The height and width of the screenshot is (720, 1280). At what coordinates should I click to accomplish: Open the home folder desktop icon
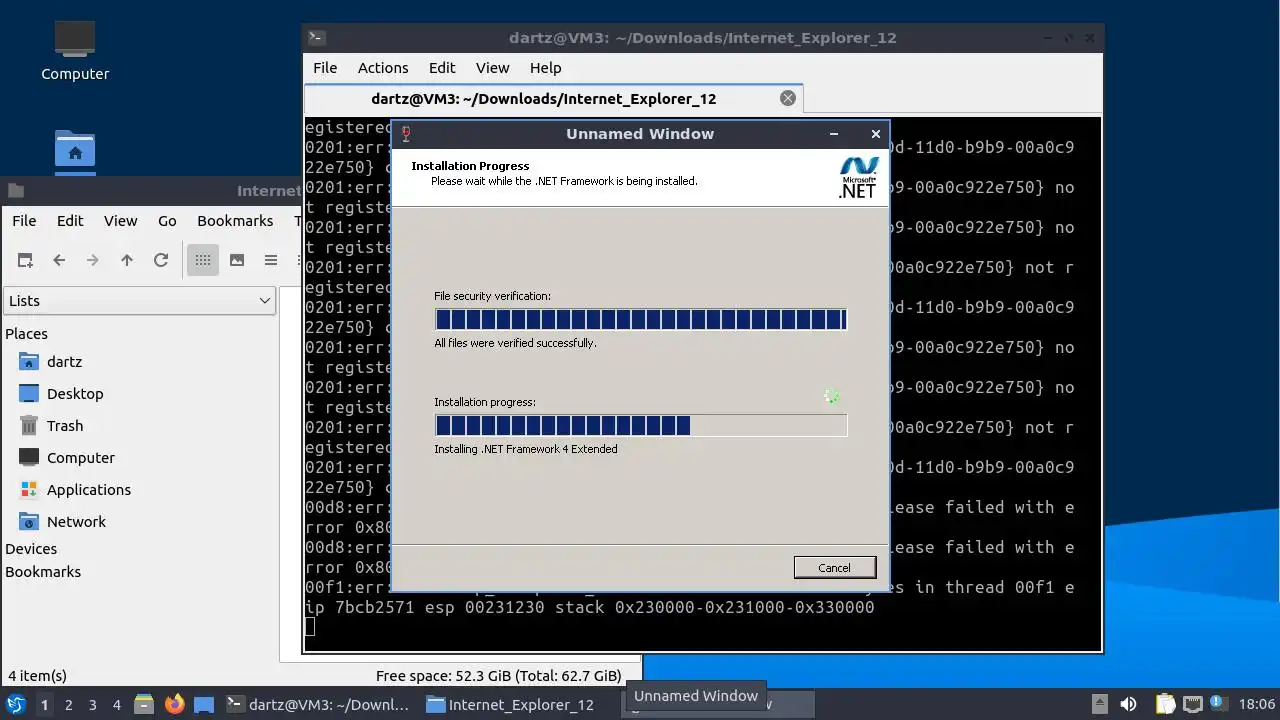[x=75, y=150]
